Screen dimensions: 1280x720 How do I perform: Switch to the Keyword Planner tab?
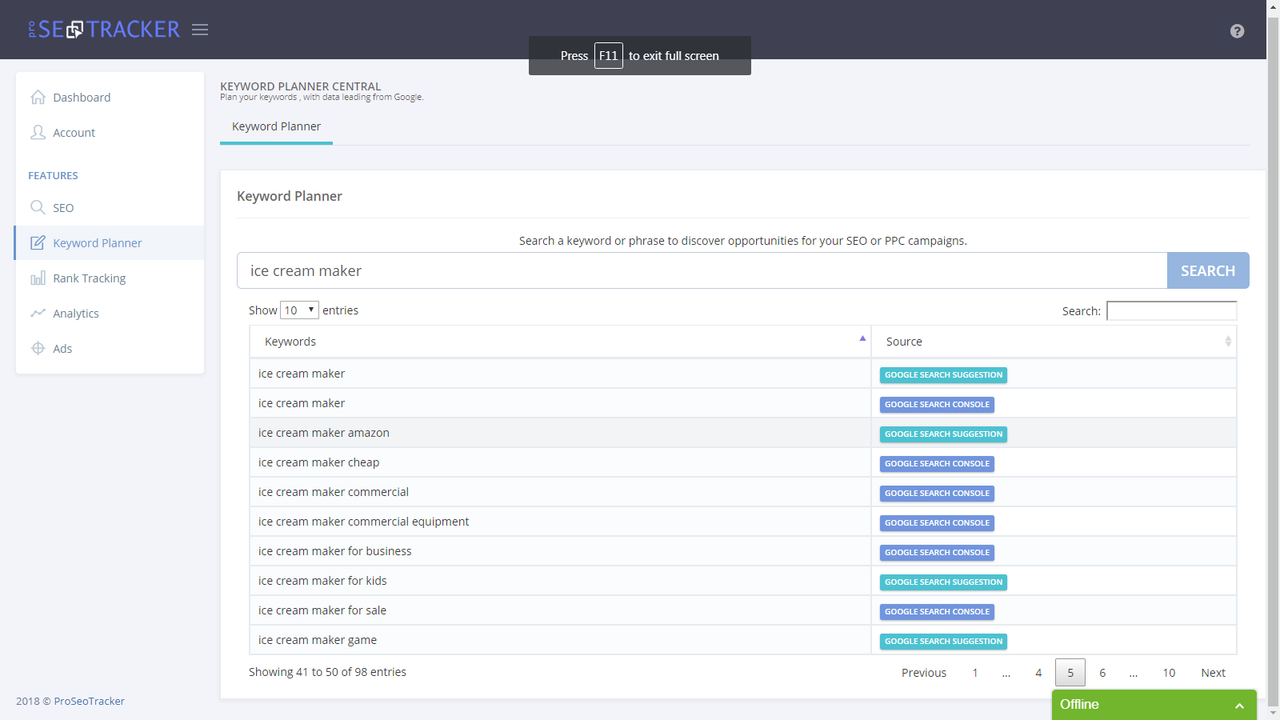(x=276, y=126)
